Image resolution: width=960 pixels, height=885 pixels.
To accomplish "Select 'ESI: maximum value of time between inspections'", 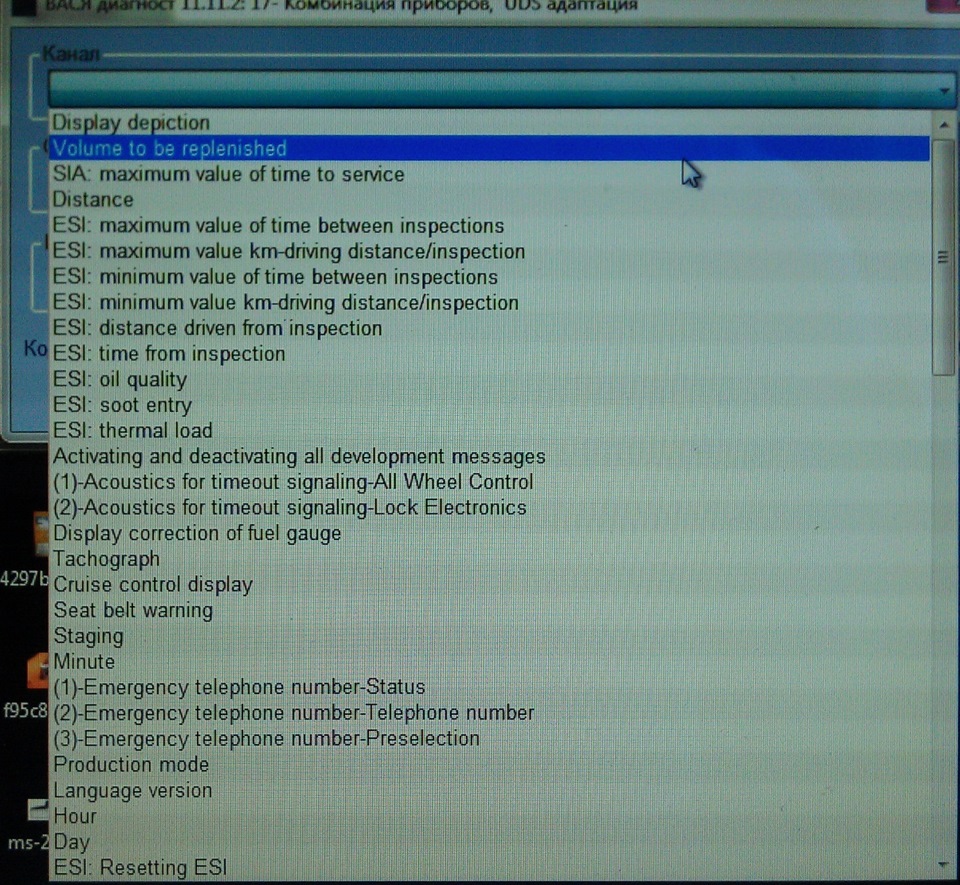I will (490, 225).
